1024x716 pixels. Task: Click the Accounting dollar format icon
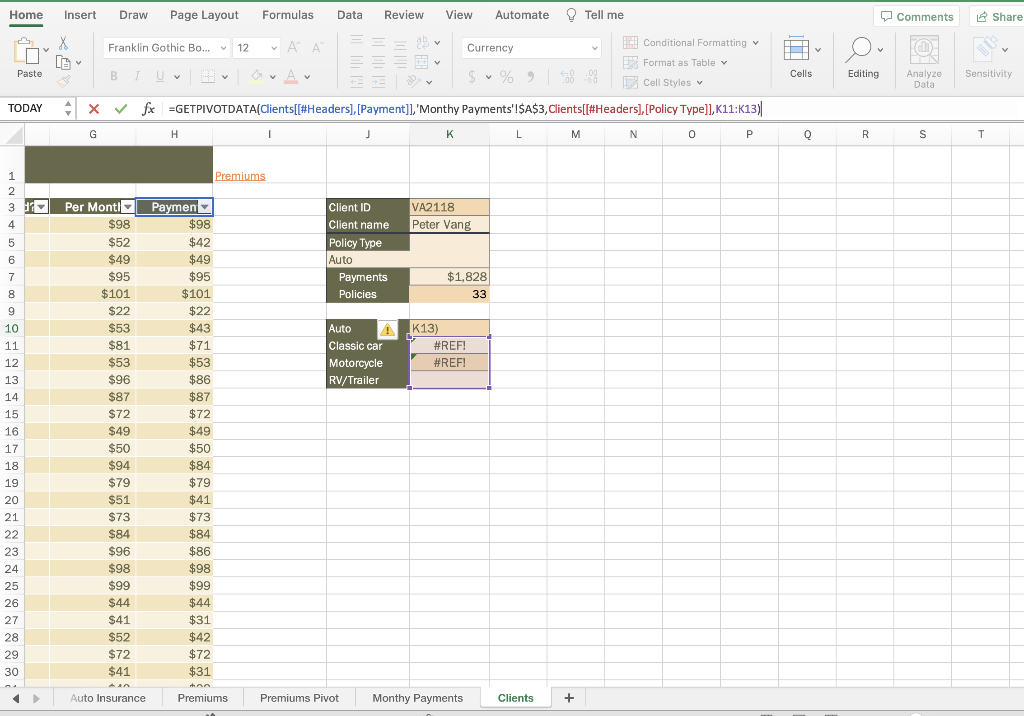click(x=472, y=77)
